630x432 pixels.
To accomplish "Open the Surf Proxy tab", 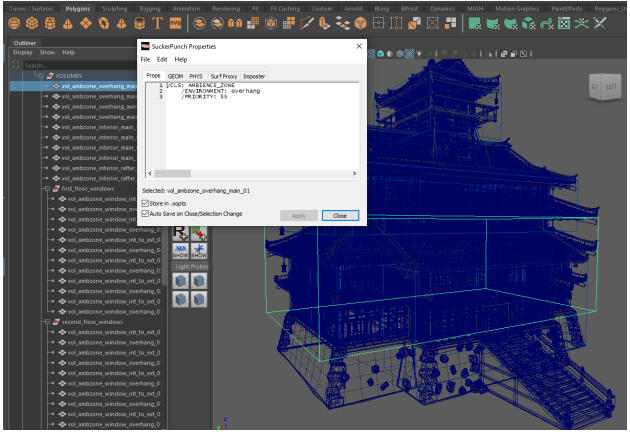I will [x=223, y=76].
